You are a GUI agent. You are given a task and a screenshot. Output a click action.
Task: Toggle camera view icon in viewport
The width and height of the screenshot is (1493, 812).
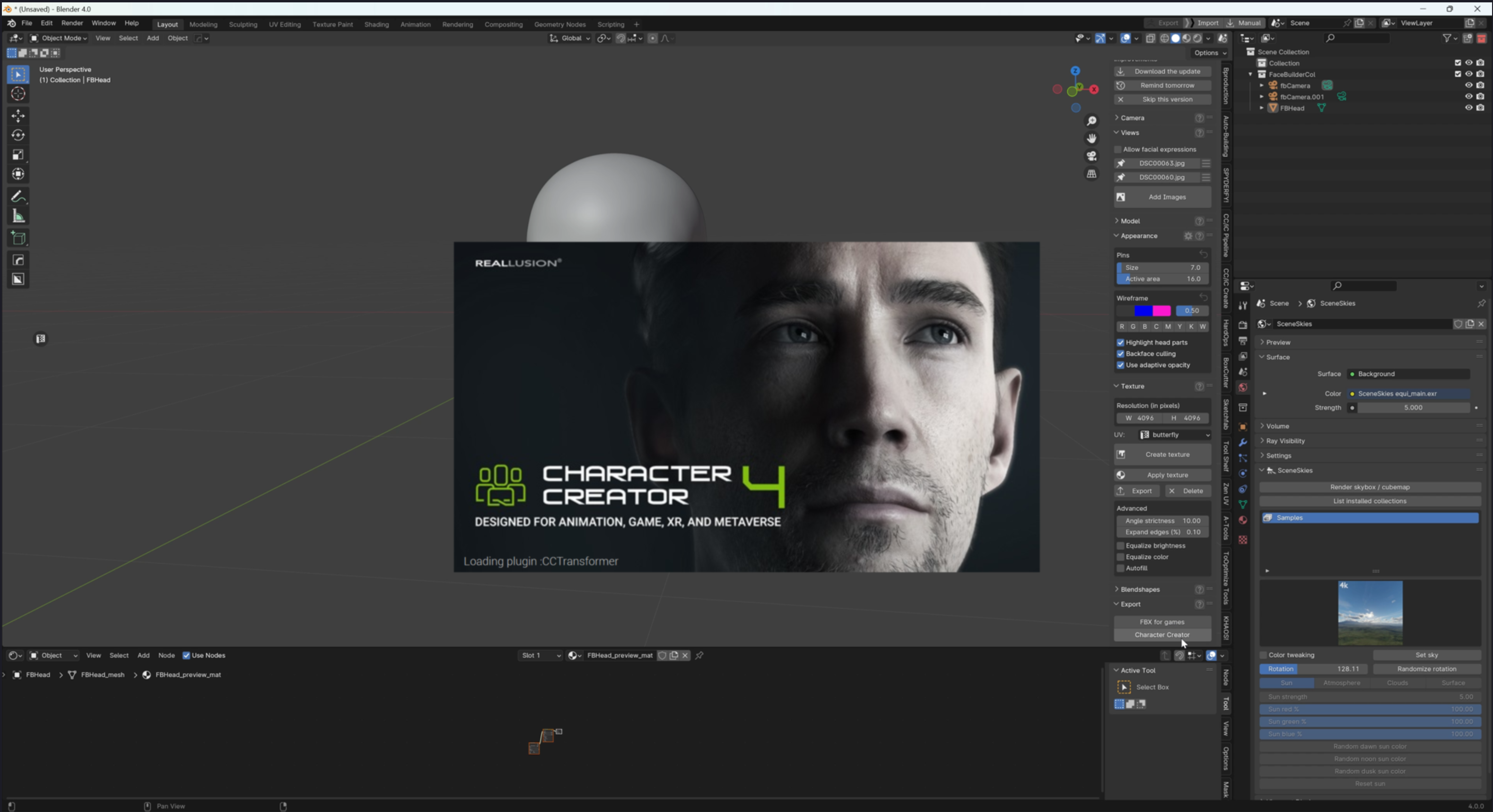[1091, 156]
